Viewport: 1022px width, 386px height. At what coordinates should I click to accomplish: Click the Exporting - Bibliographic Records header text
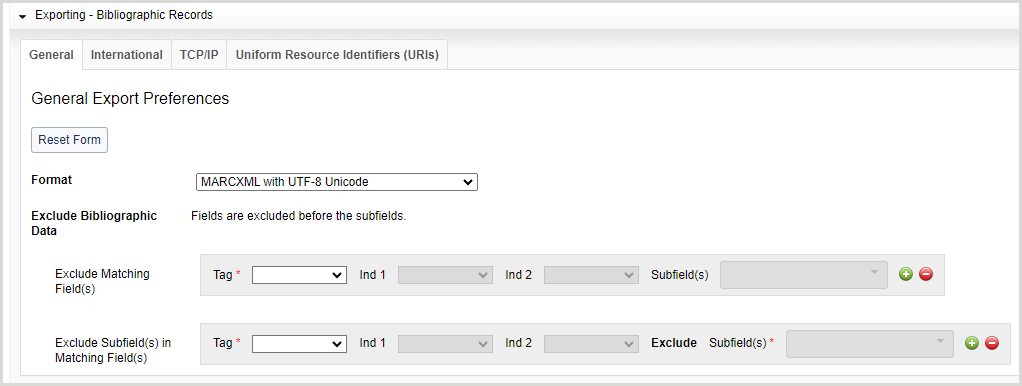(124, 15)
